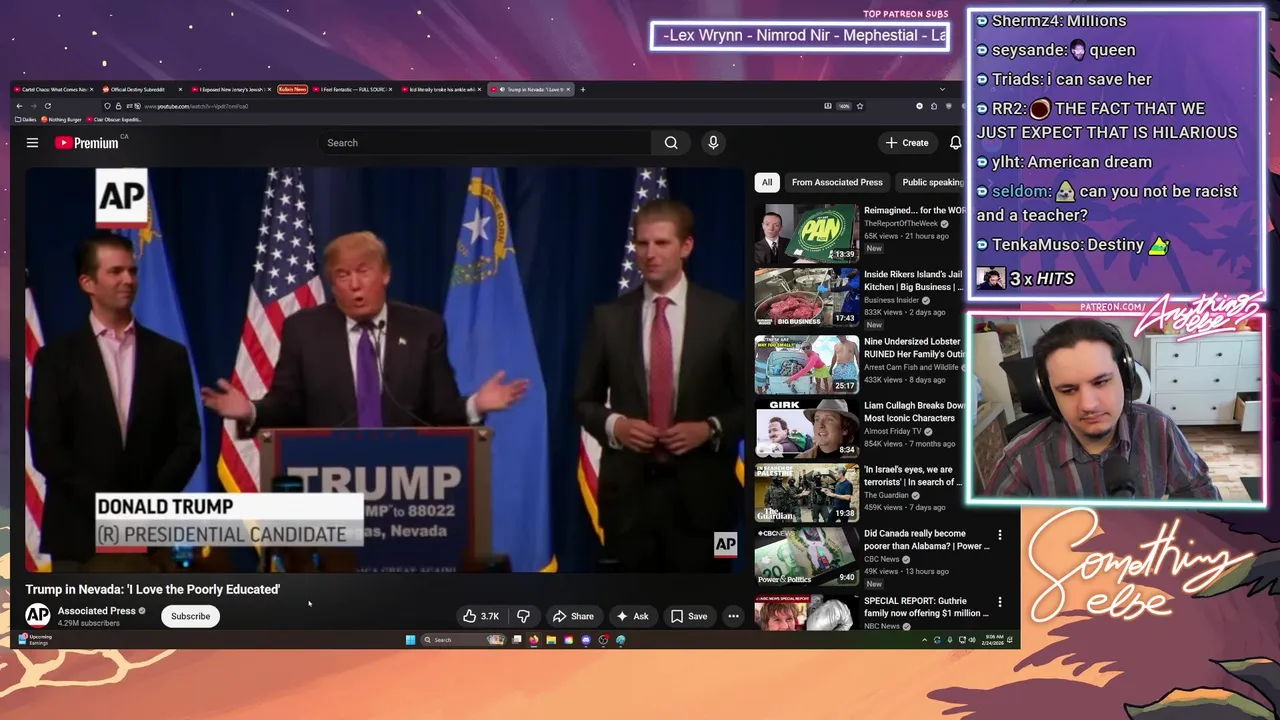The width and height of the screenshot is (1280, 720).
Task: Open 'In Israel's eyes, we are terrorists' thumbnail
Action: pyautogui.click(x=806, y=493)
